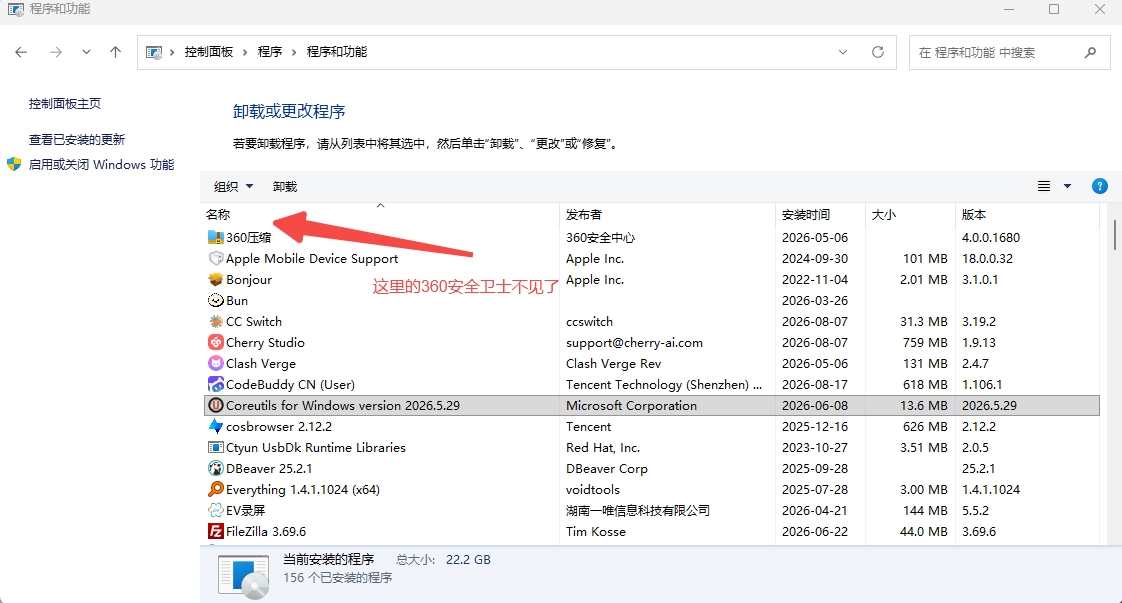Screen dimensions: 1122x603
Task: Click the view layout icon
Action: pos(1044,186)
